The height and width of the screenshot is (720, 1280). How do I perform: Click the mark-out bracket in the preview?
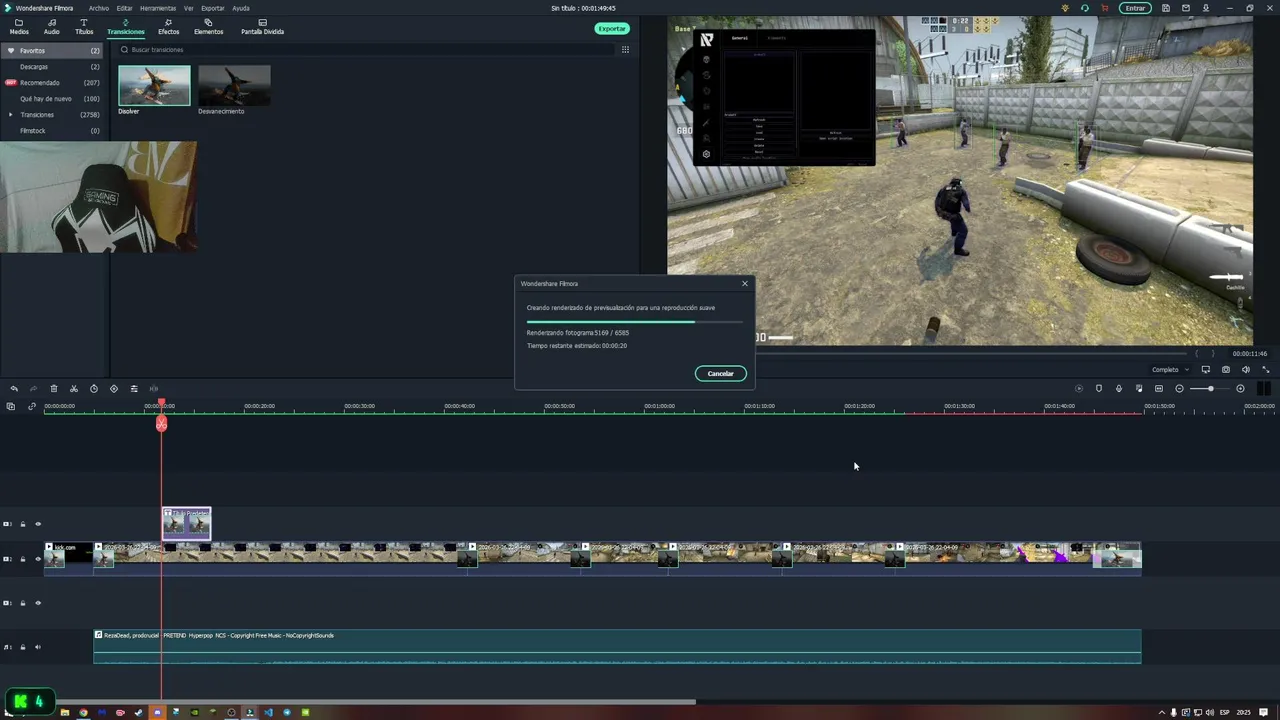coord(1213,353)
